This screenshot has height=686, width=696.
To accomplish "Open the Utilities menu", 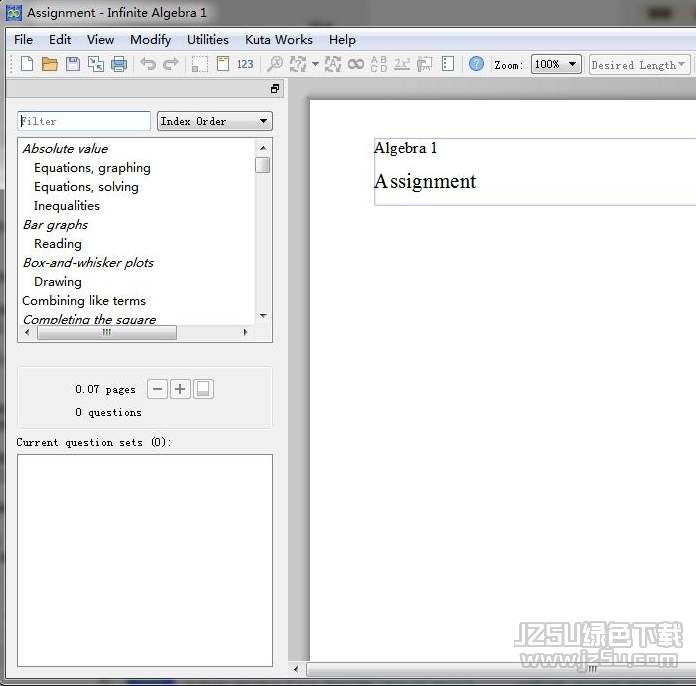I will pos(208,40).
